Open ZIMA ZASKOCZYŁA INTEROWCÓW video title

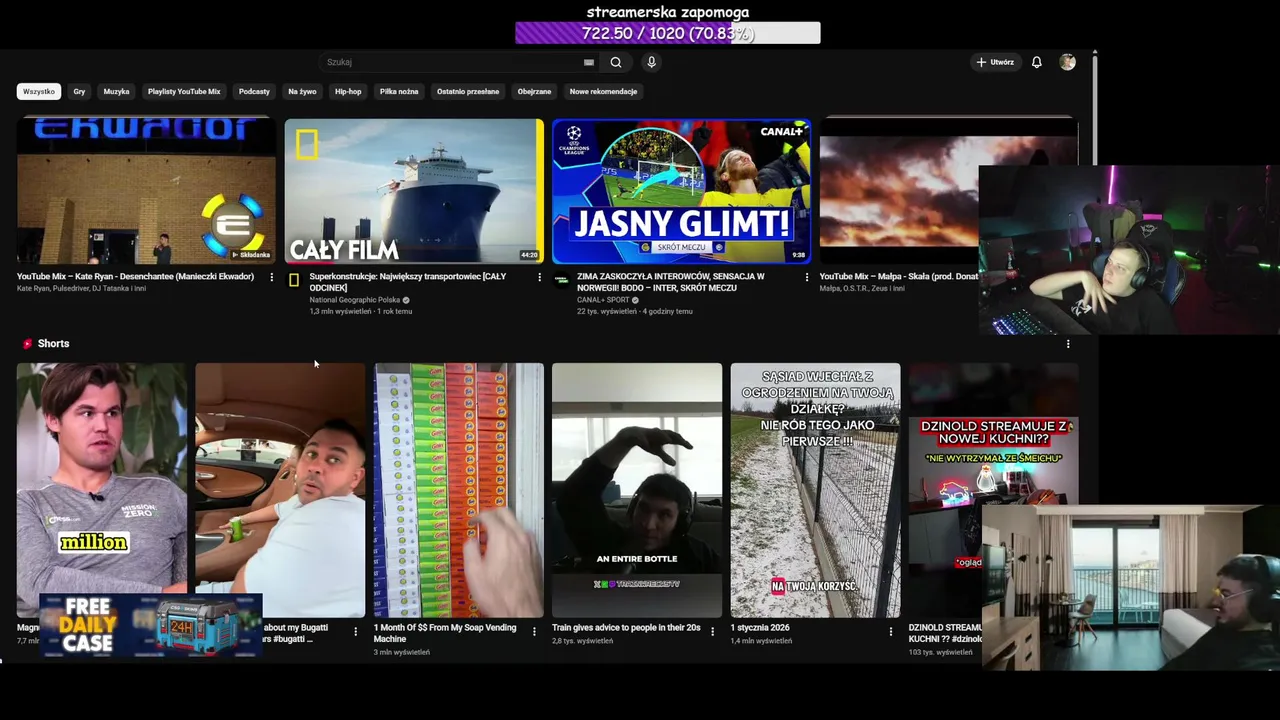pyautogui.click(x=671, y=282)
